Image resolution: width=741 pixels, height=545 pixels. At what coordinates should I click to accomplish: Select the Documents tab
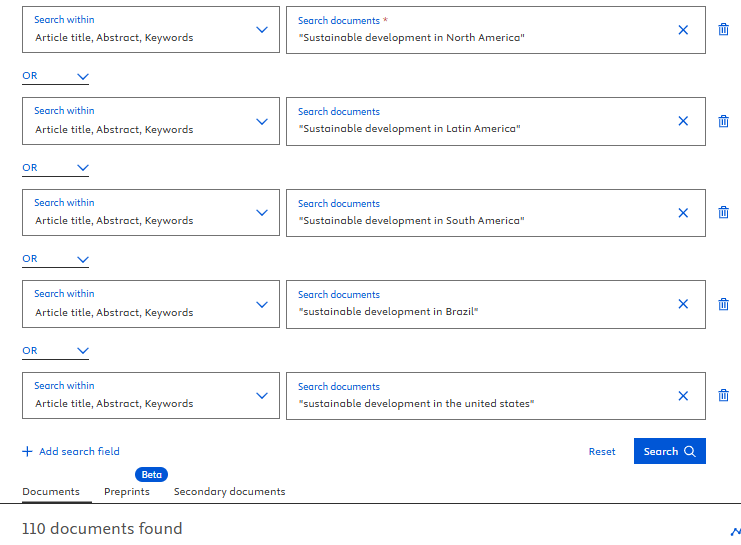(x=51, y=491)
